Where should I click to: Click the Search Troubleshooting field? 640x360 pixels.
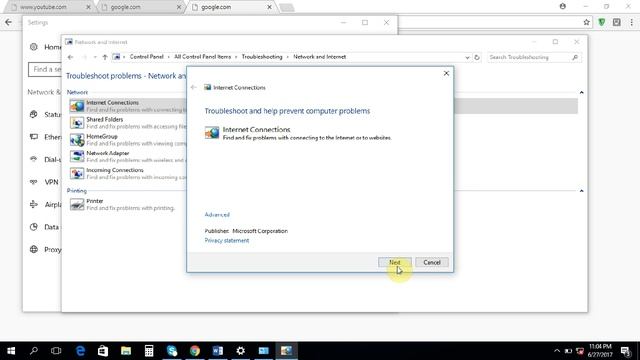[x=533, y=58]
